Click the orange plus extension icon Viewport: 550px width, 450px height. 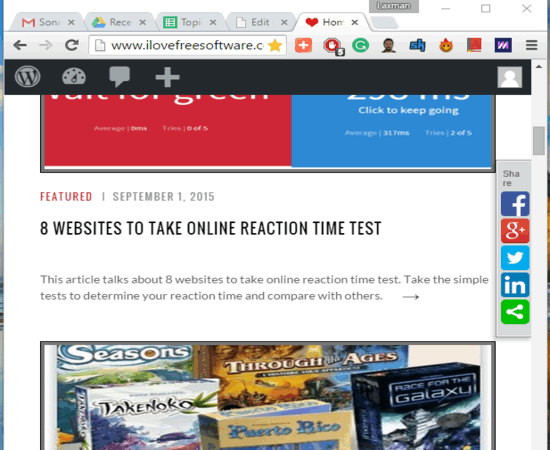[303, 45]
